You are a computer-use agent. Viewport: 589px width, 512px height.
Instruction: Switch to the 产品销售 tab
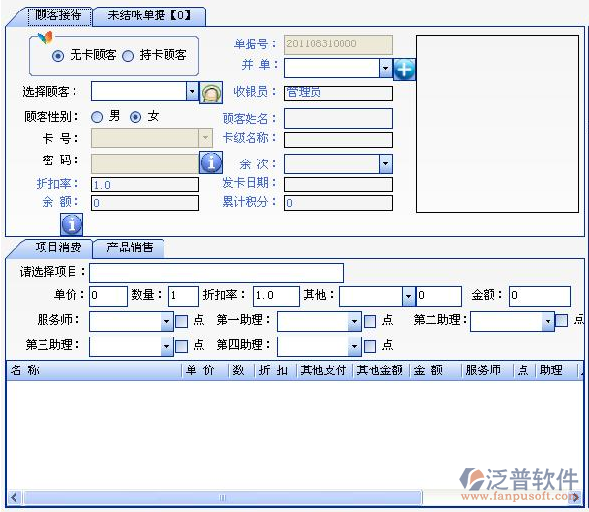pyautogui.click(x=129, y=248)
